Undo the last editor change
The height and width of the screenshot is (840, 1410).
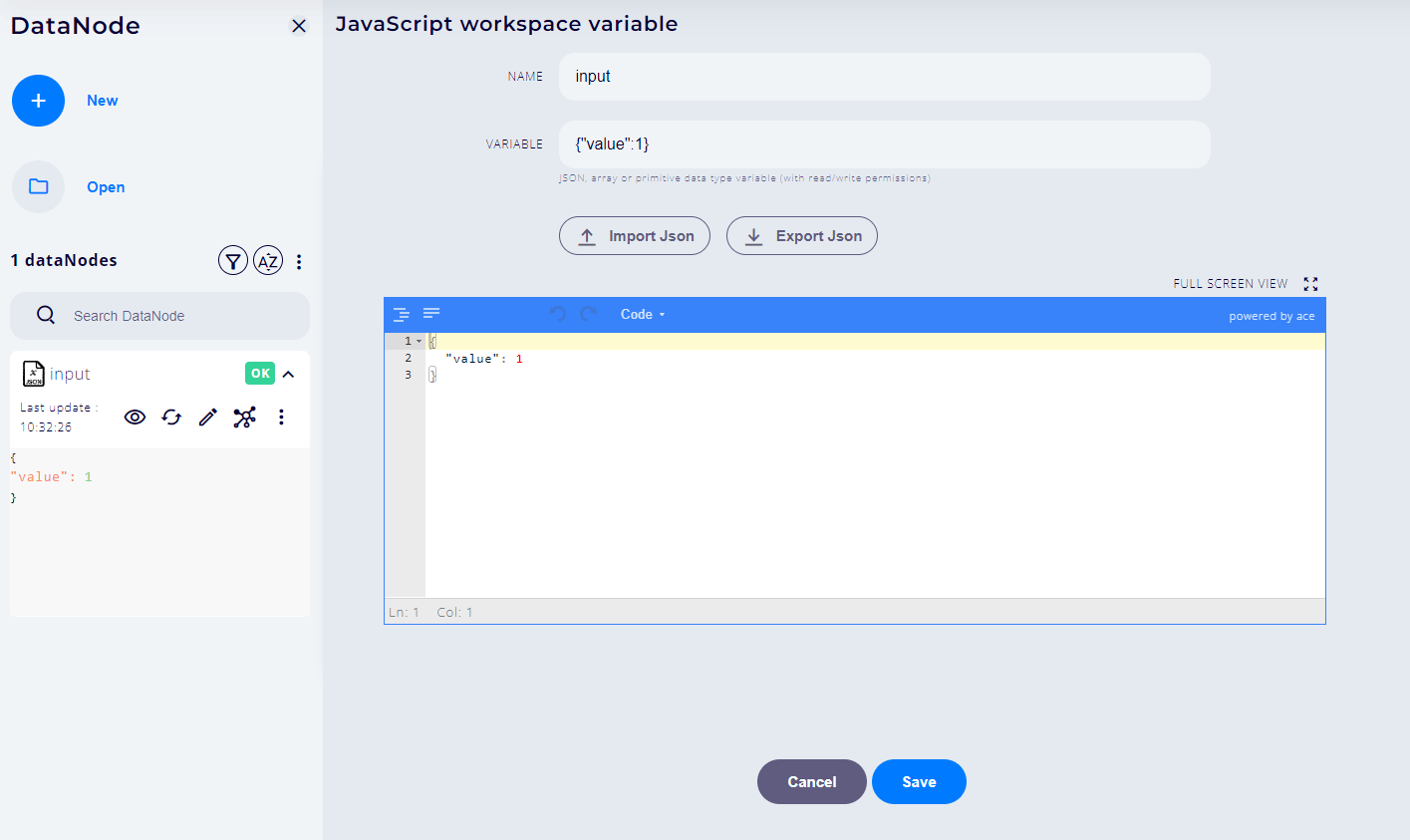[558, 314]
